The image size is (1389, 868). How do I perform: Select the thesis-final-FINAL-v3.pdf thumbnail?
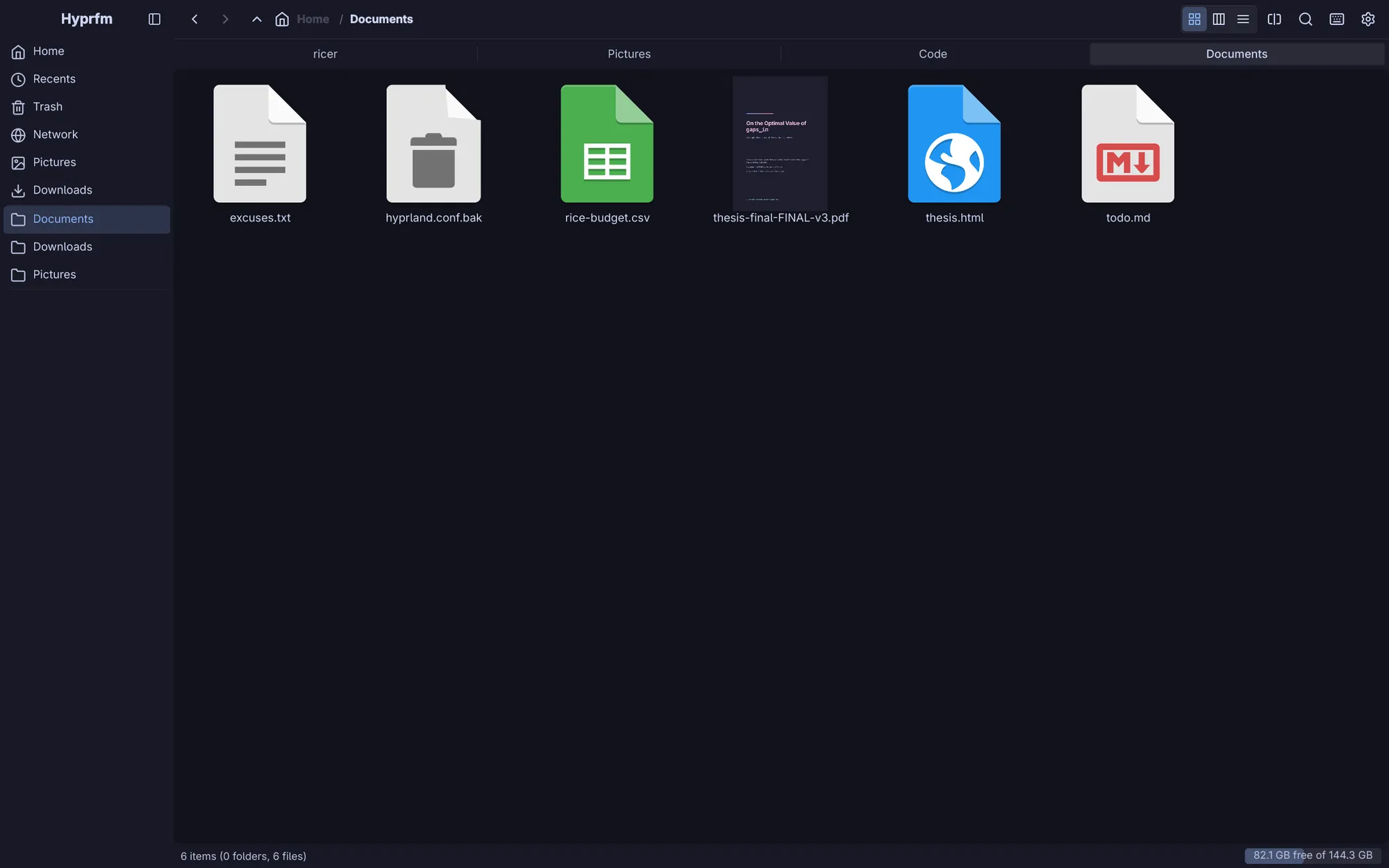(781, 142)
